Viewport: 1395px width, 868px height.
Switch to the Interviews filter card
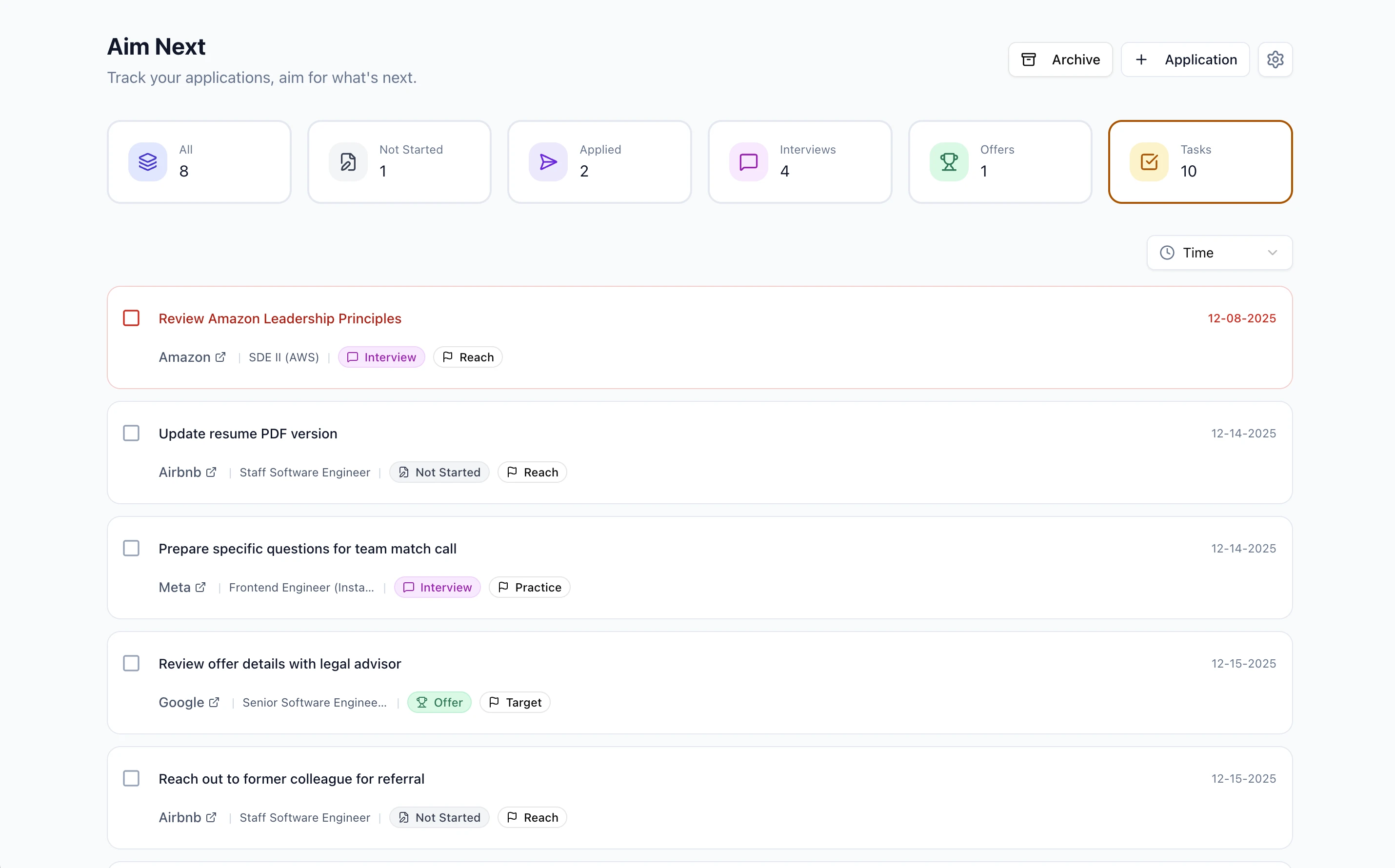click(799, 161)
